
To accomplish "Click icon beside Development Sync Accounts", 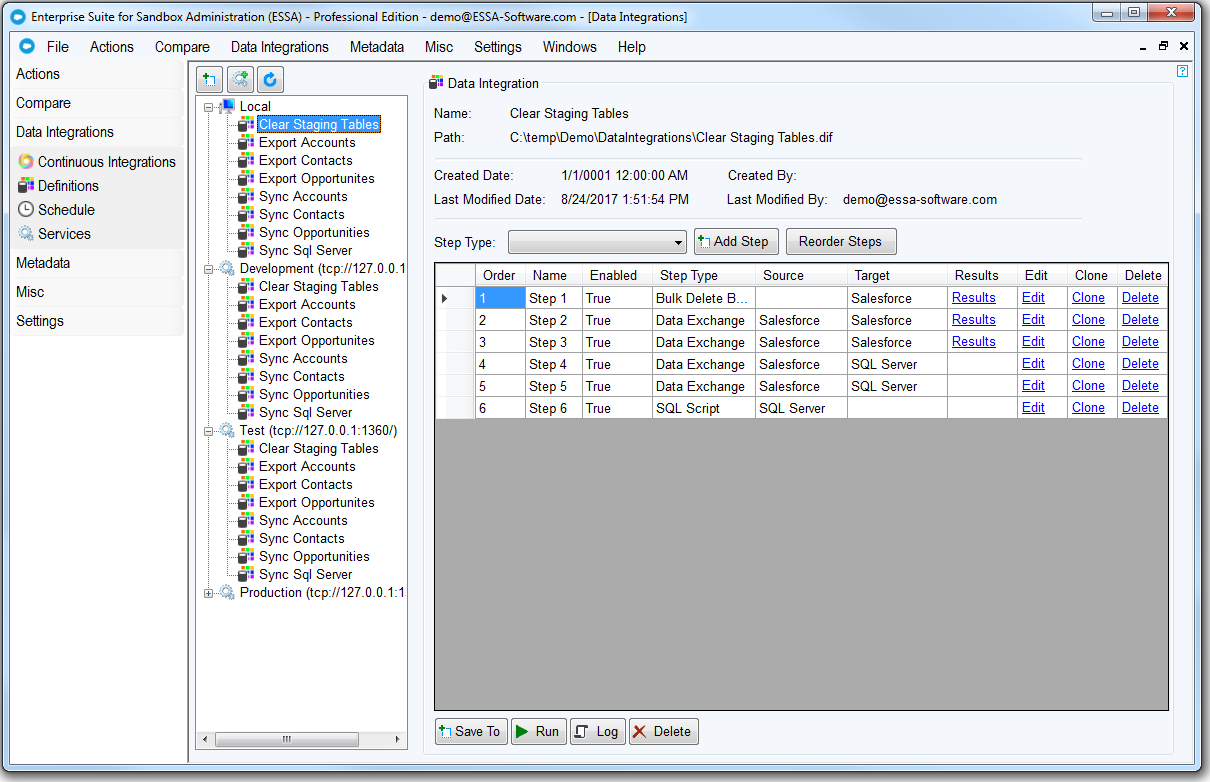I will pyautogui.click(x=246, y=358).
